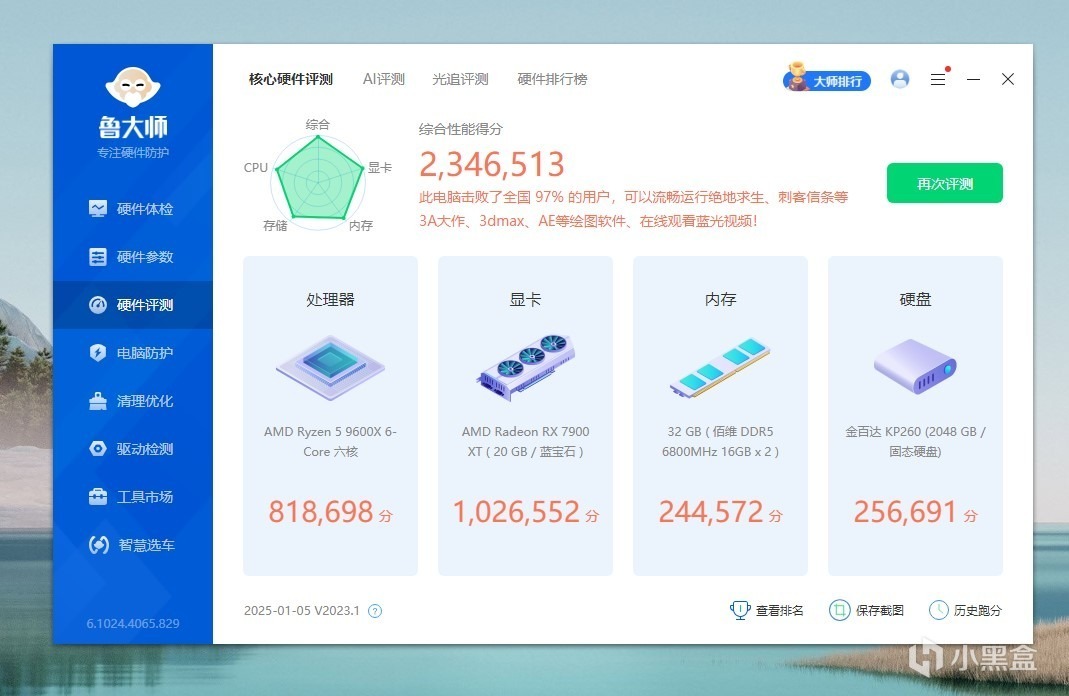
Task: Open 硬件体检 in the sidebar
Action: click(132, 209)
